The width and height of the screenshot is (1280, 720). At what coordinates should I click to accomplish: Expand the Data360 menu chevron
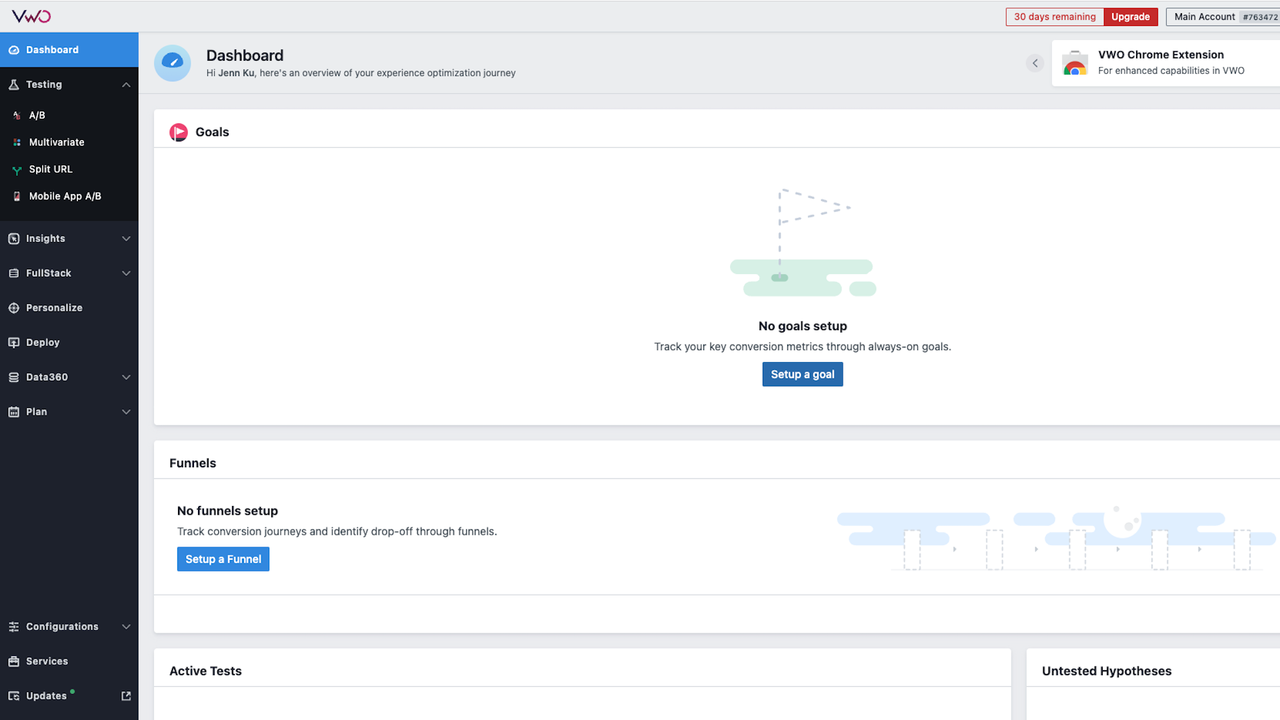[x=126, y=377]
